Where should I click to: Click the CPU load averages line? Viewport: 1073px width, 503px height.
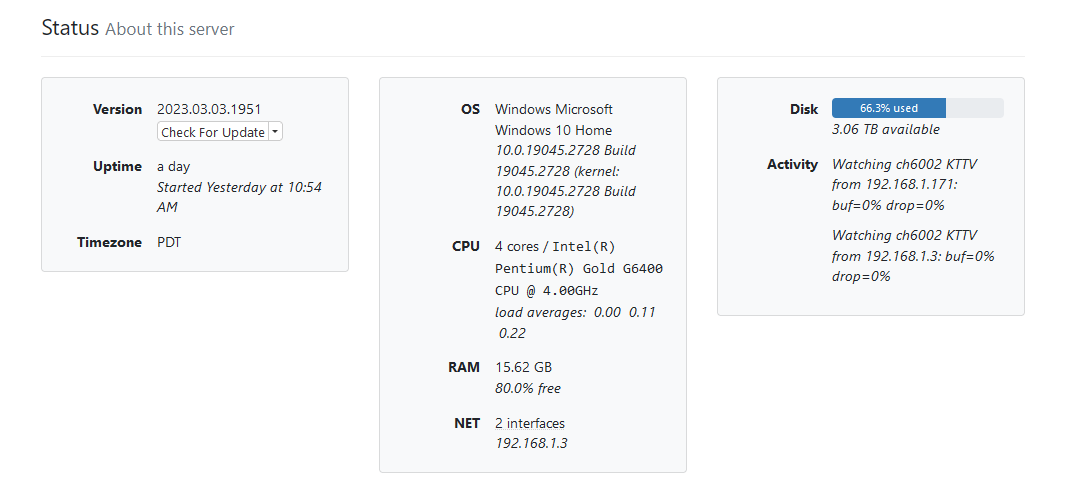[x=575, y=322]
